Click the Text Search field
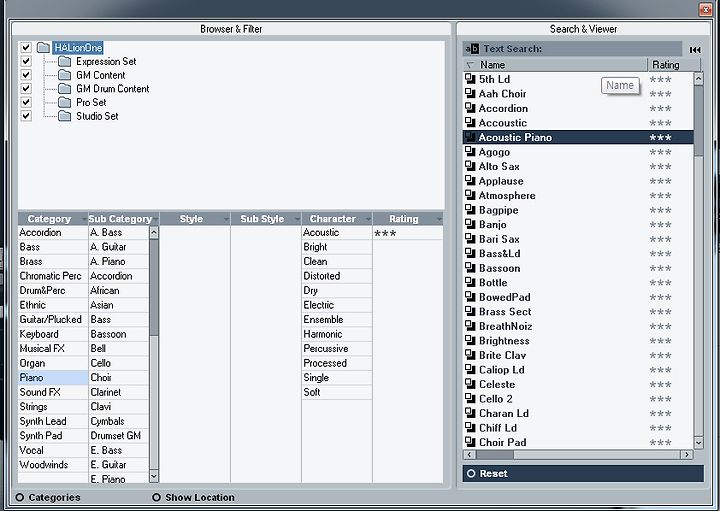The height and width of the screenshot is (511, 720). point(573,49)
